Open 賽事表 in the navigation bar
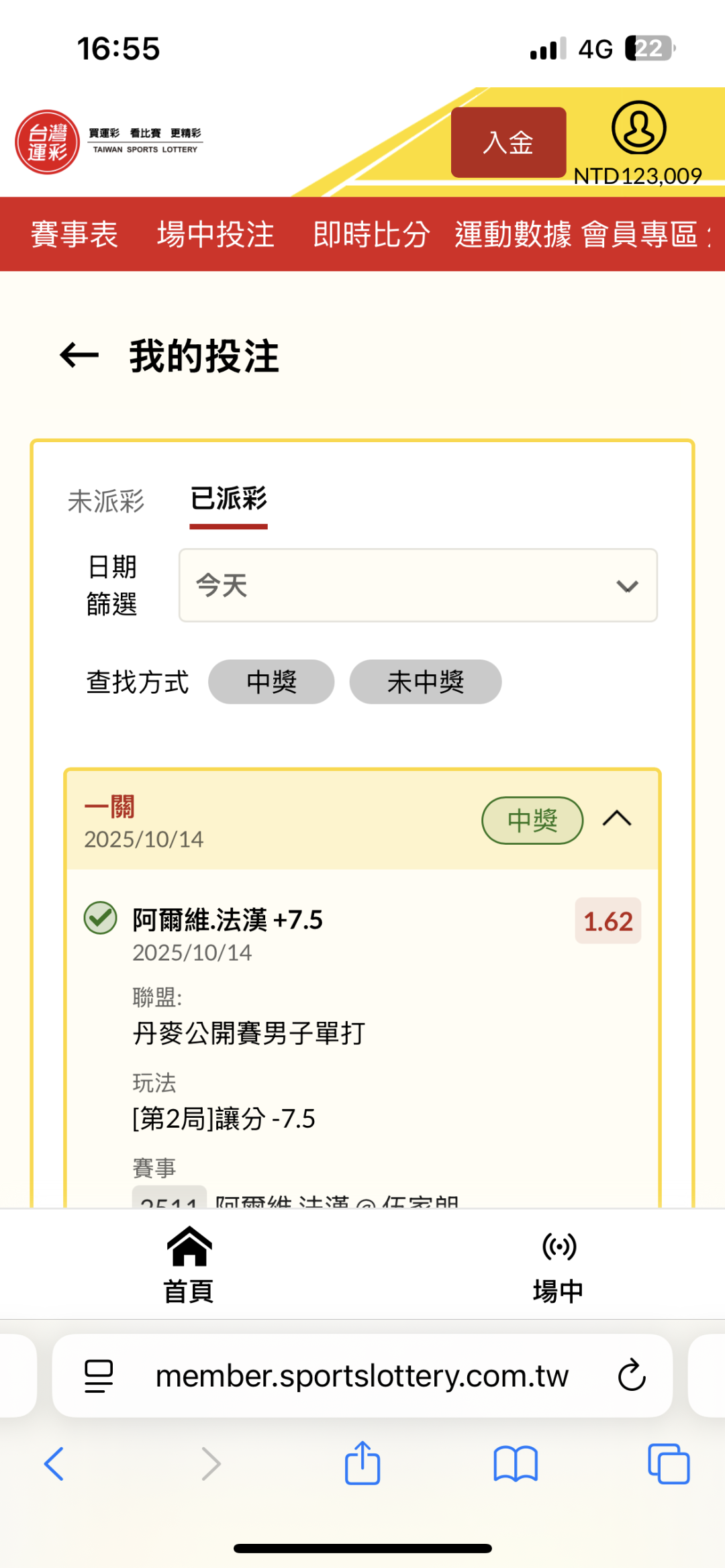 [x=75, y=234]
